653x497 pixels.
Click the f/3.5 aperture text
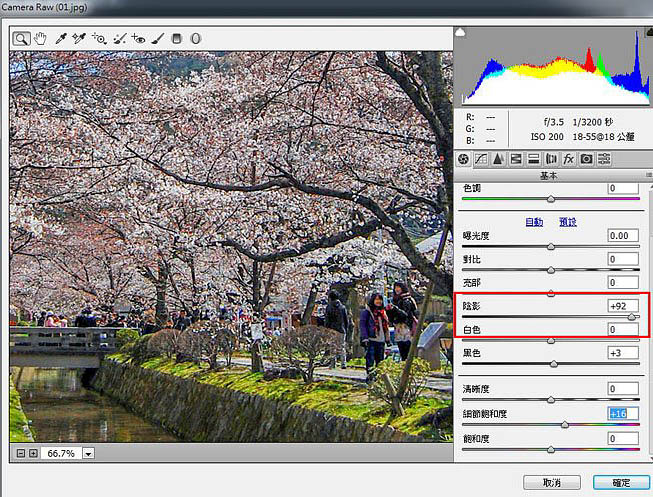553,122
